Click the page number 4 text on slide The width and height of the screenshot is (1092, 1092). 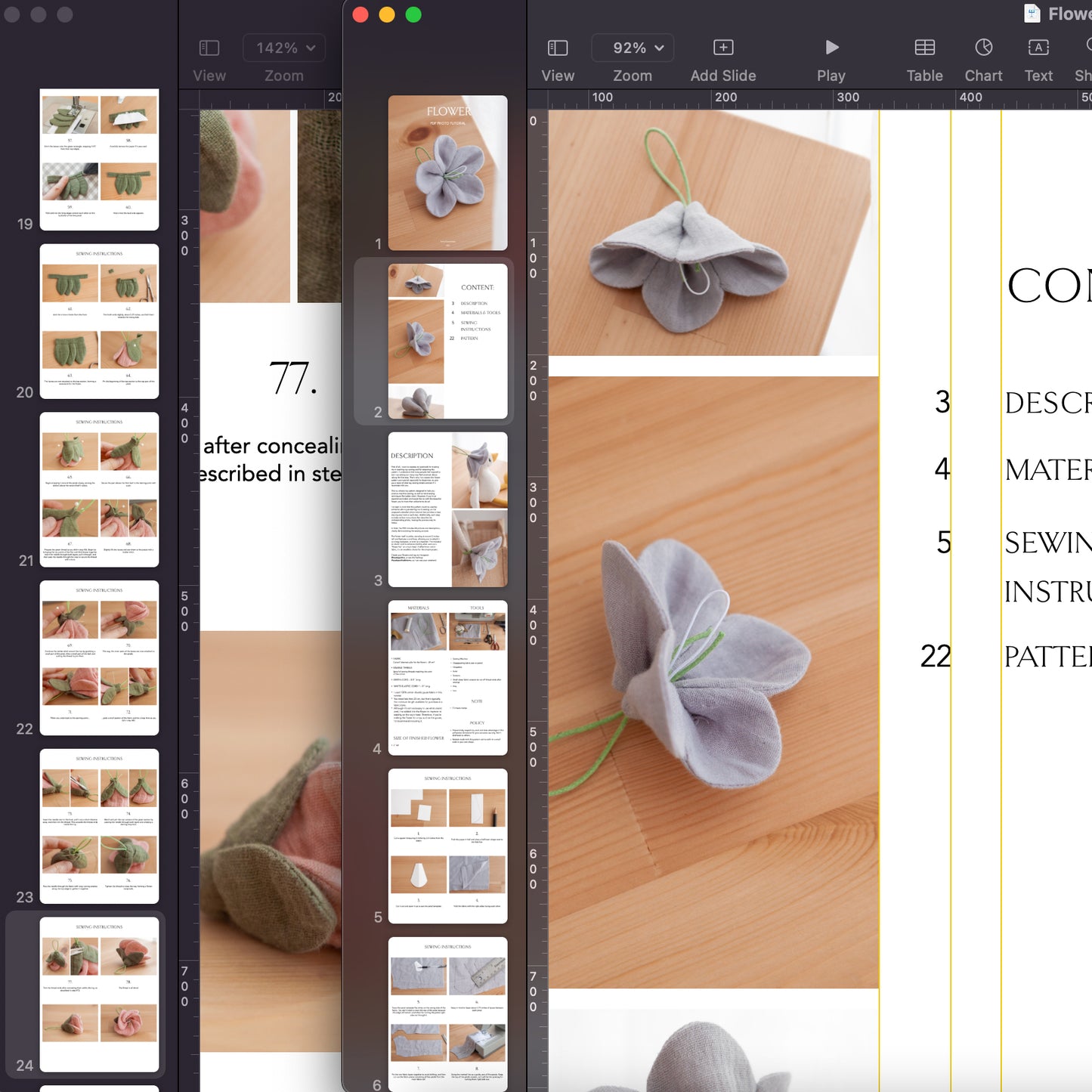pos(942,469)
